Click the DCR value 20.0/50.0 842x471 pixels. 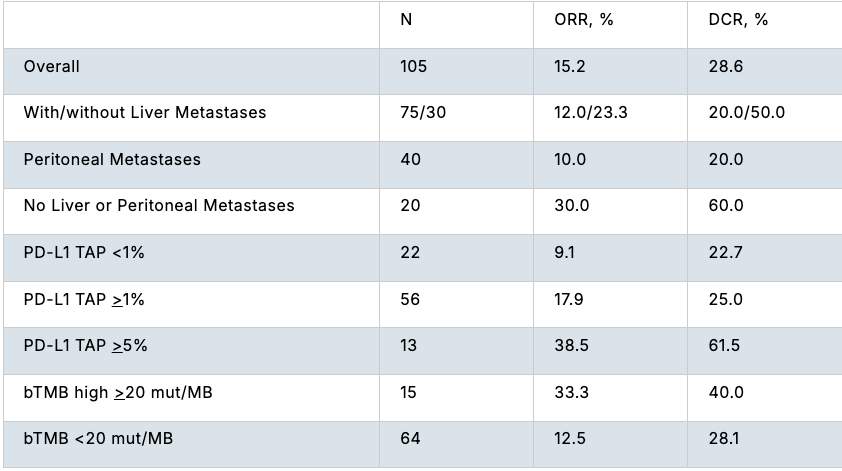[746, 112]
